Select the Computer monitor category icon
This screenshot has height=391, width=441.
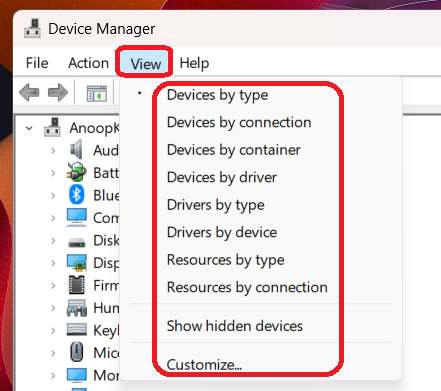point(77,217)
